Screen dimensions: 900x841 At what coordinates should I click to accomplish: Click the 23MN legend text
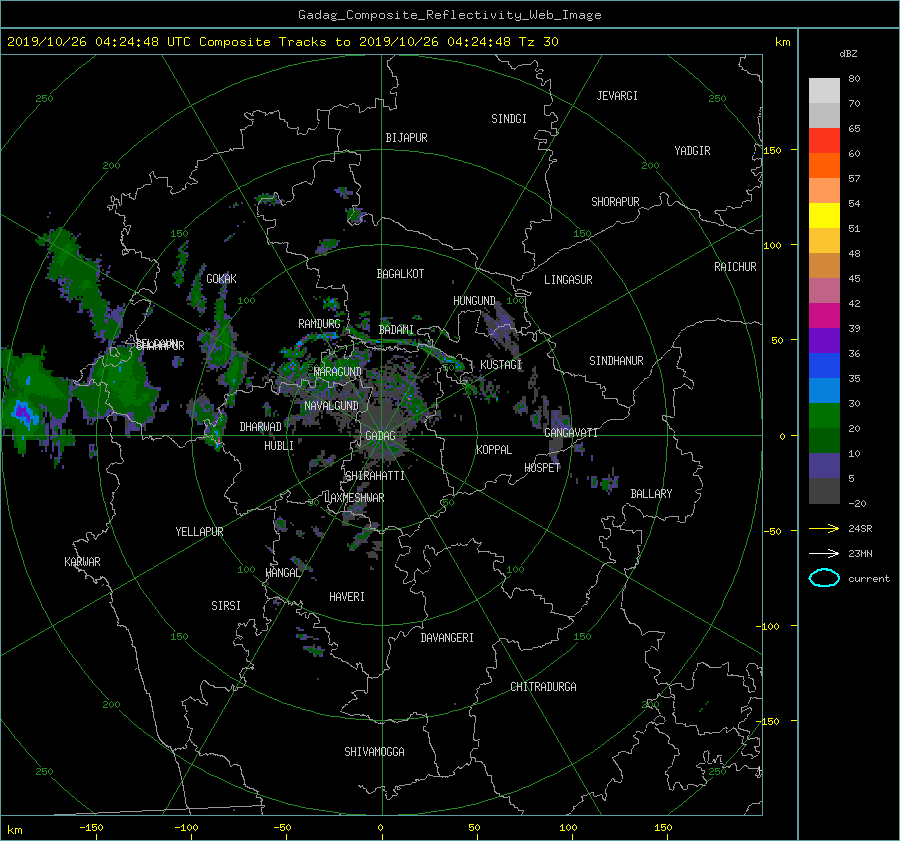pyautogui.click(x=860, y=554)
